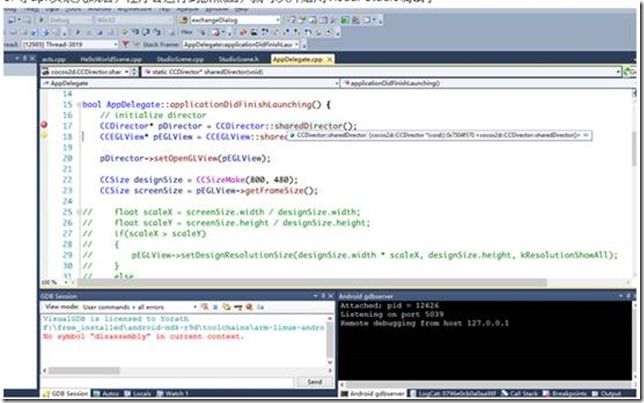Open the AppDelegate class dropdown
Viewport: 644px width, 403px height.
190,83
